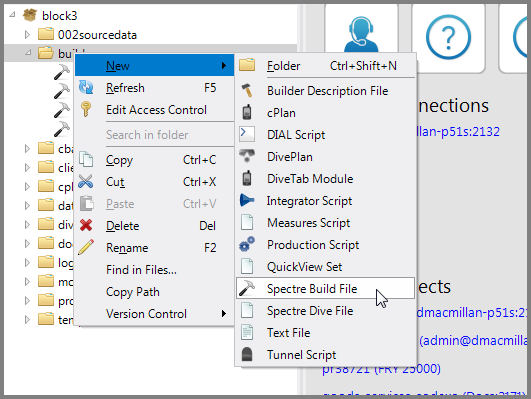Viewport: 531px width, 399px height.
Task: Click the Integrator Script funnel icon
Action: [247, 201]
